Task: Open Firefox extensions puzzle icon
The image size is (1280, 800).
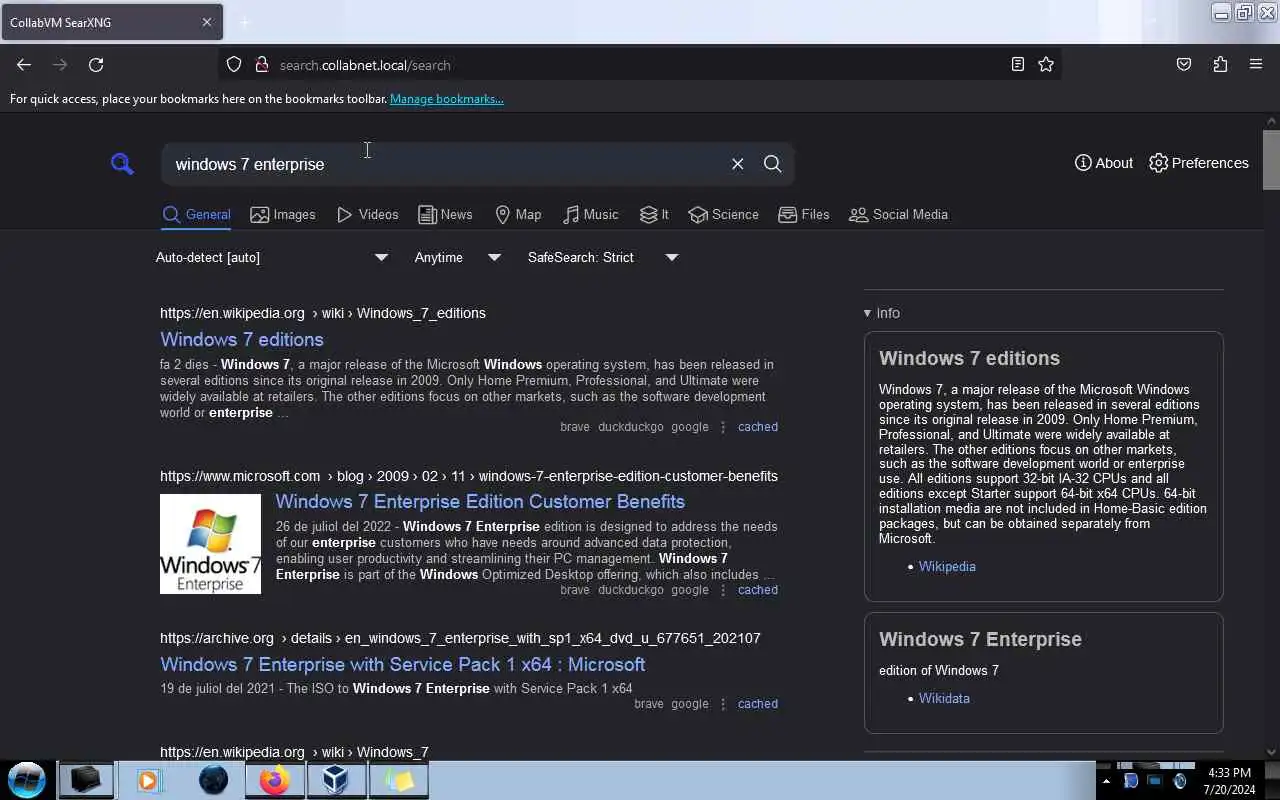Action: pyautogui.click(x=1220, y=65)
